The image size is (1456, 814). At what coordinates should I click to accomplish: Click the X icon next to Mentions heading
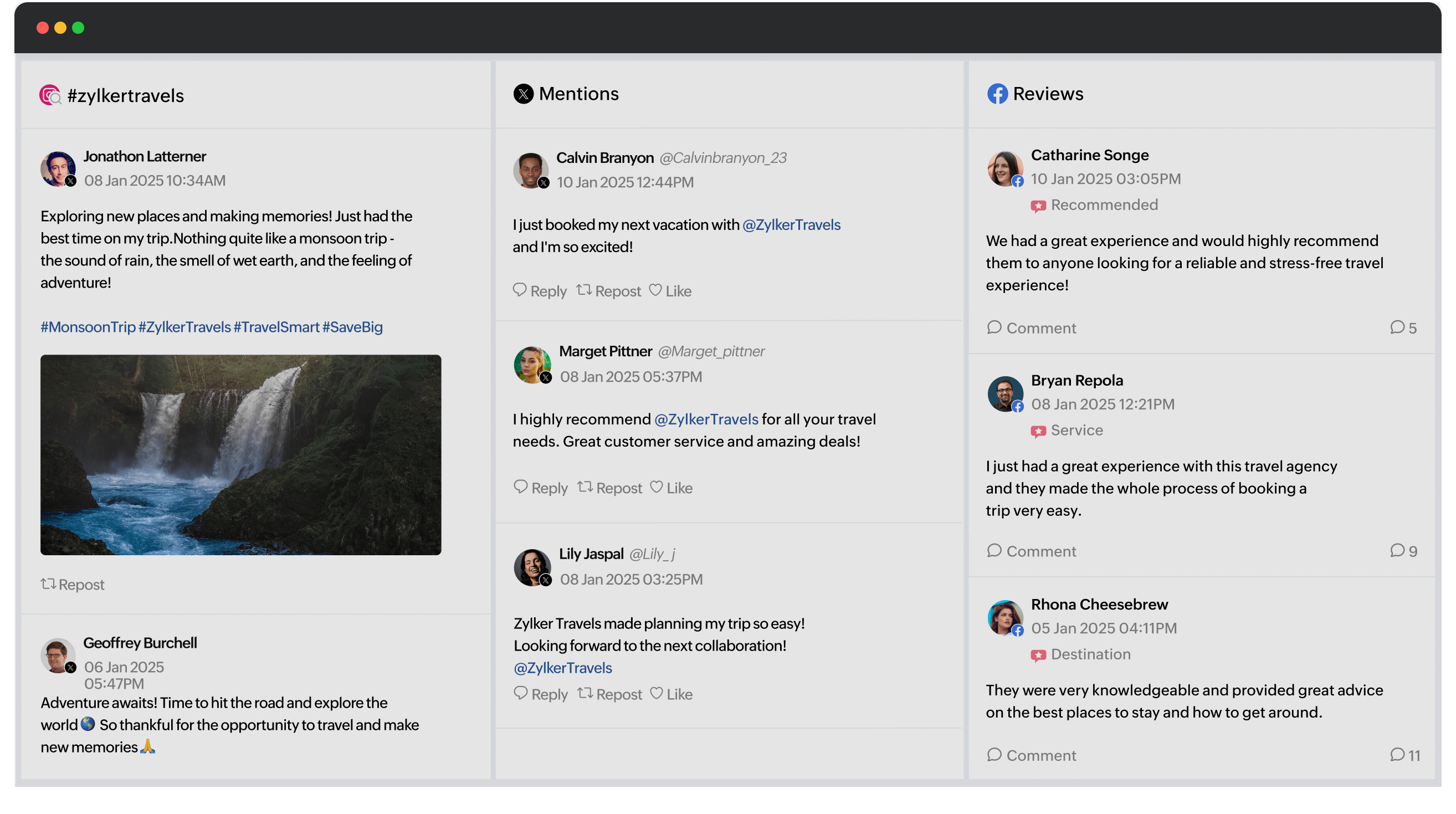click(524, 94)
